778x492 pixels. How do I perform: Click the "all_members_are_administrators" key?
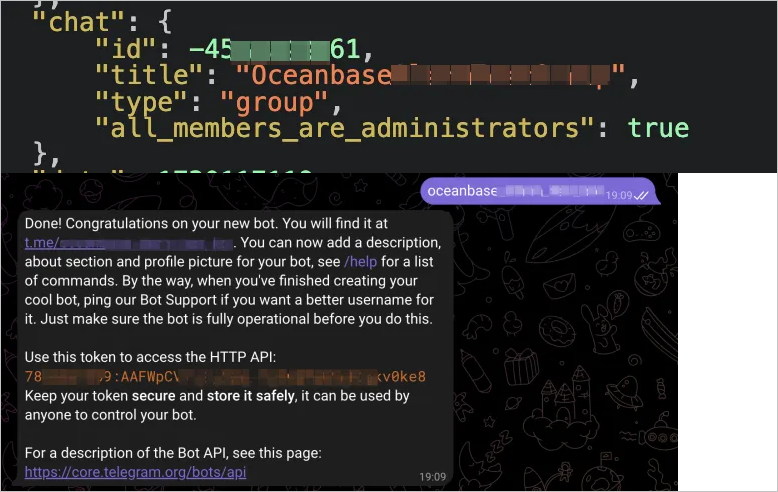click(x=337, y=128)
